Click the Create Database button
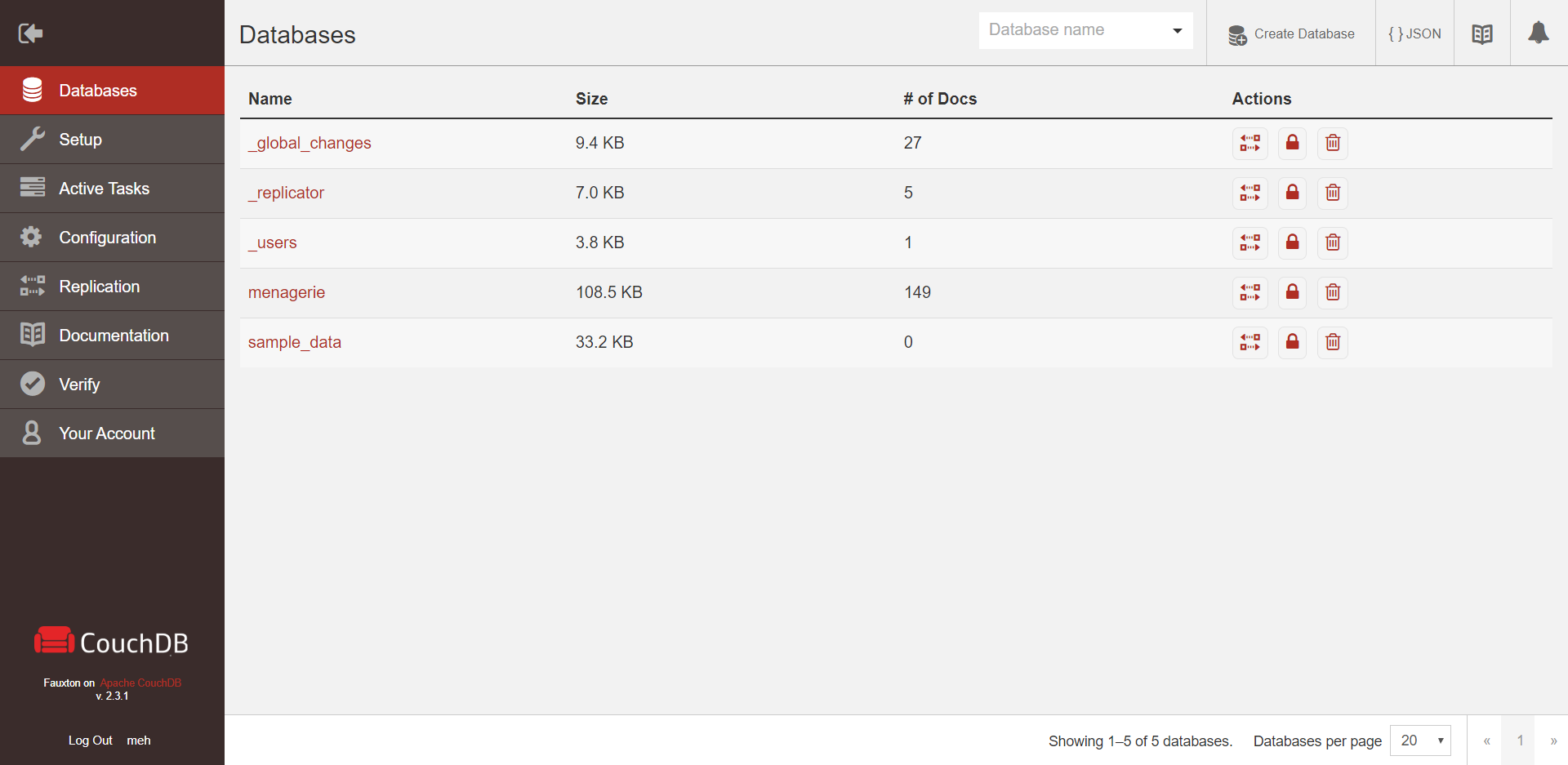The height and width of the screenshot is (765, 1568). tap(1291, 33)
